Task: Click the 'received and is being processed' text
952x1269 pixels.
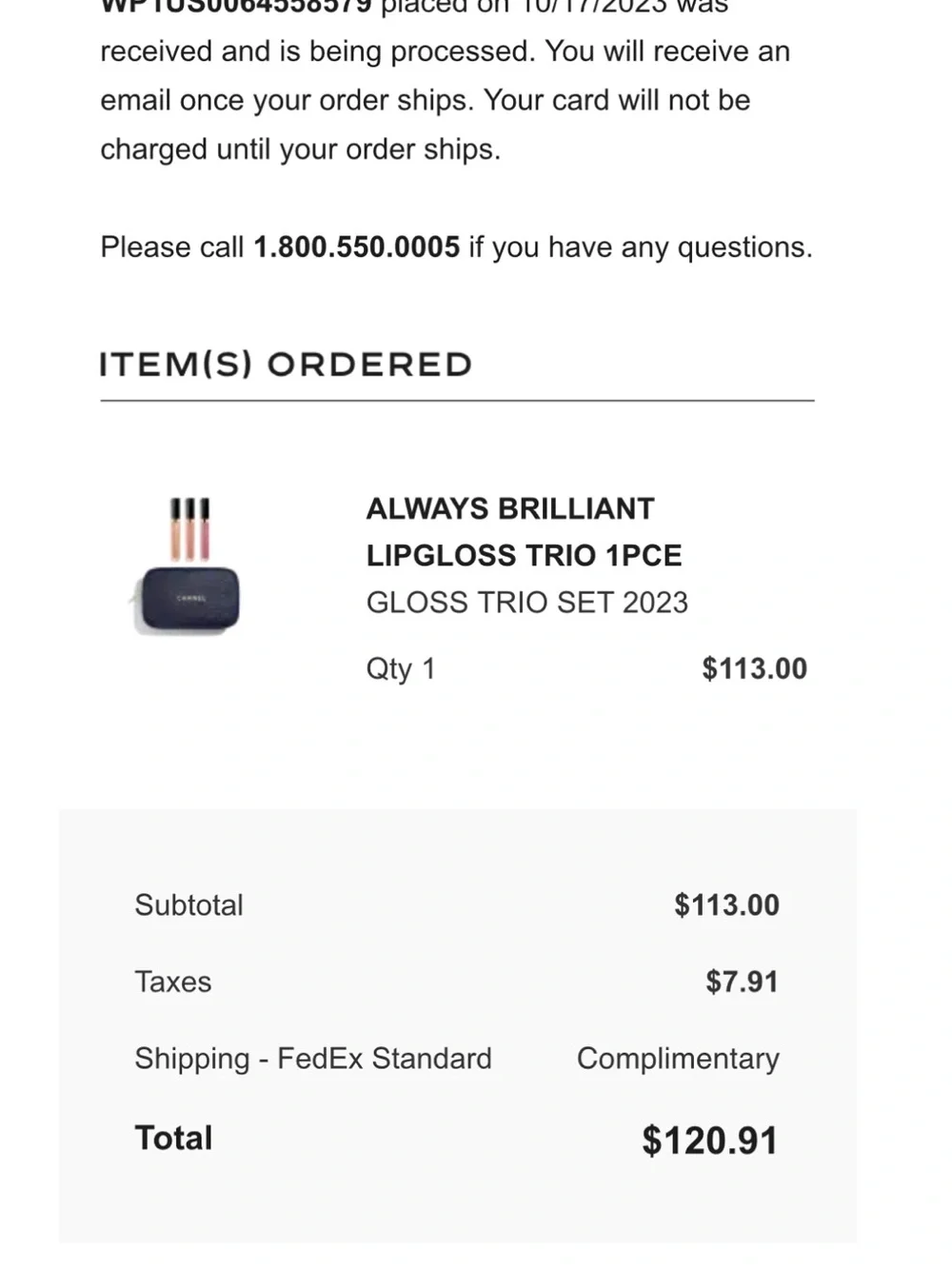Action: pyautogui.click(x=317, y=51)
